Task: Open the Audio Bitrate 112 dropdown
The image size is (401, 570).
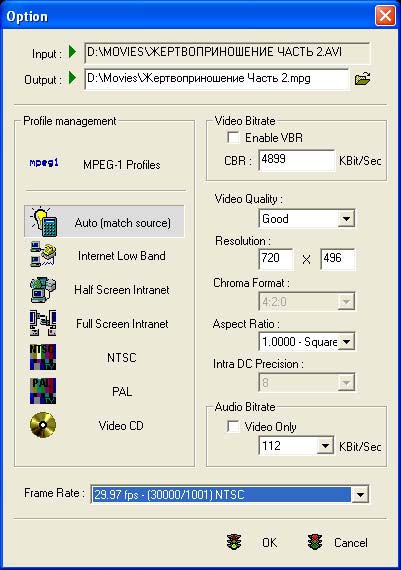Action: (x=325, y=446)
